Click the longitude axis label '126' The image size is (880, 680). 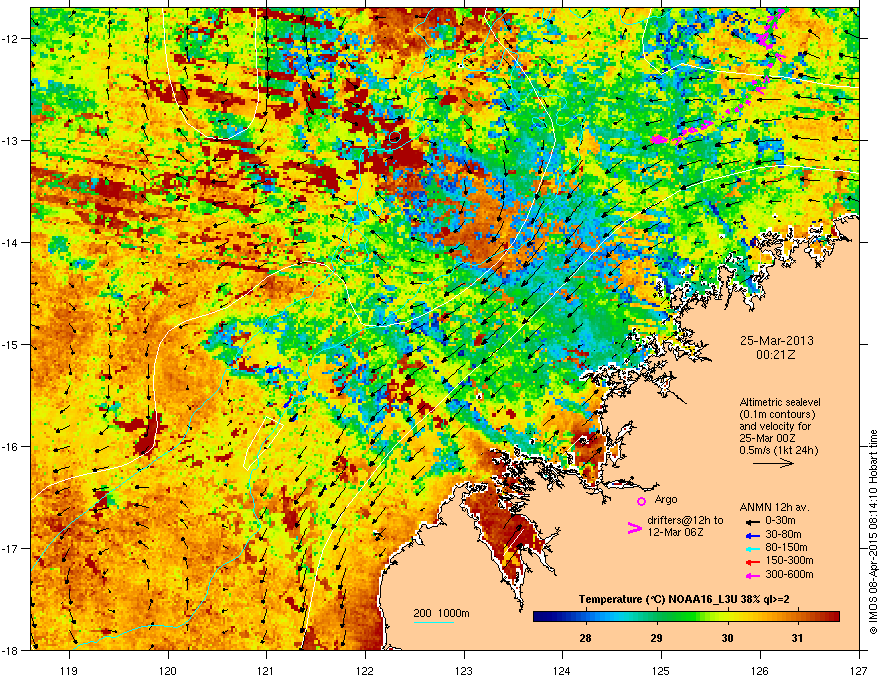pyautogui.click(x=760, y=670)
